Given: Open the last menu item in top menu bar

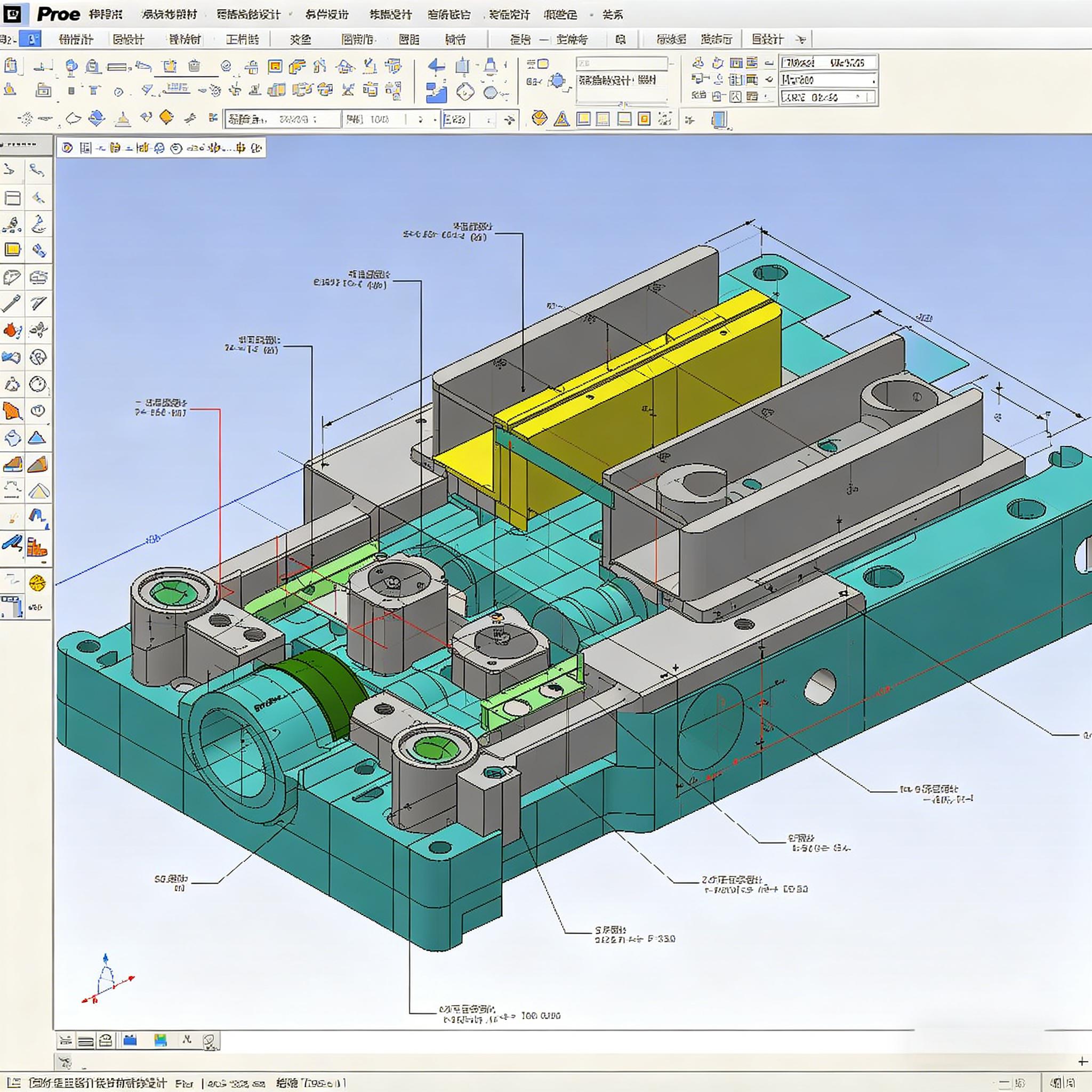Looking at the screenshot, I should point(612,15).
